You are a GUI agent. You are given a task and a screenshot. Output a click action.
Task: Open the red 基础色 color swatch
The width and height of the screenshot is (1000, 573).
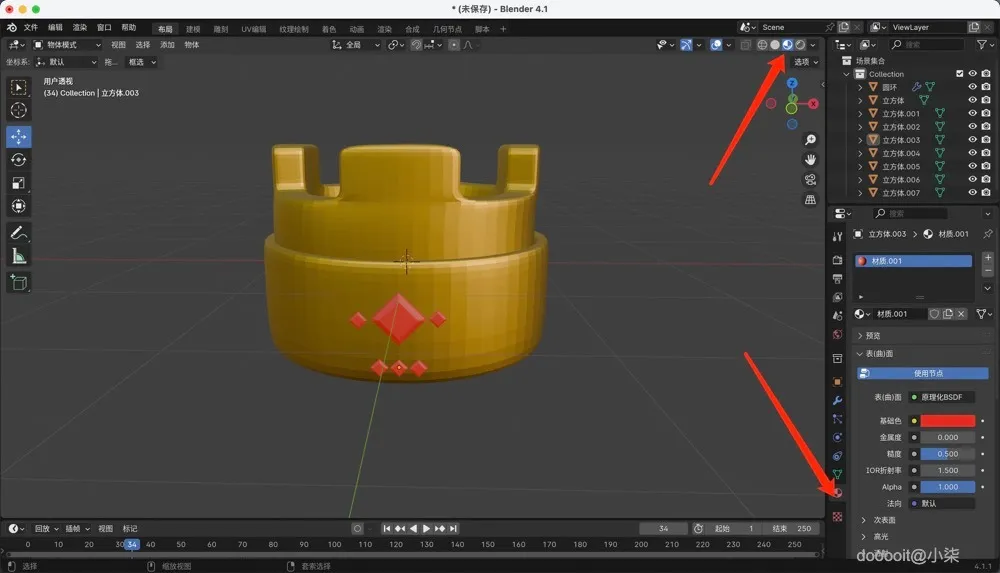pos(947,421)
